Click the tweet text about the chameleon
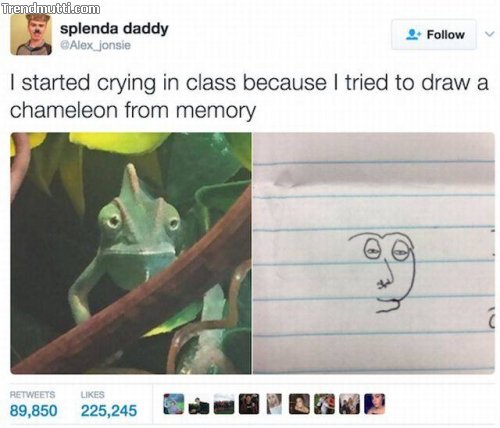The image size is (500, 428). tap(249, 97)
